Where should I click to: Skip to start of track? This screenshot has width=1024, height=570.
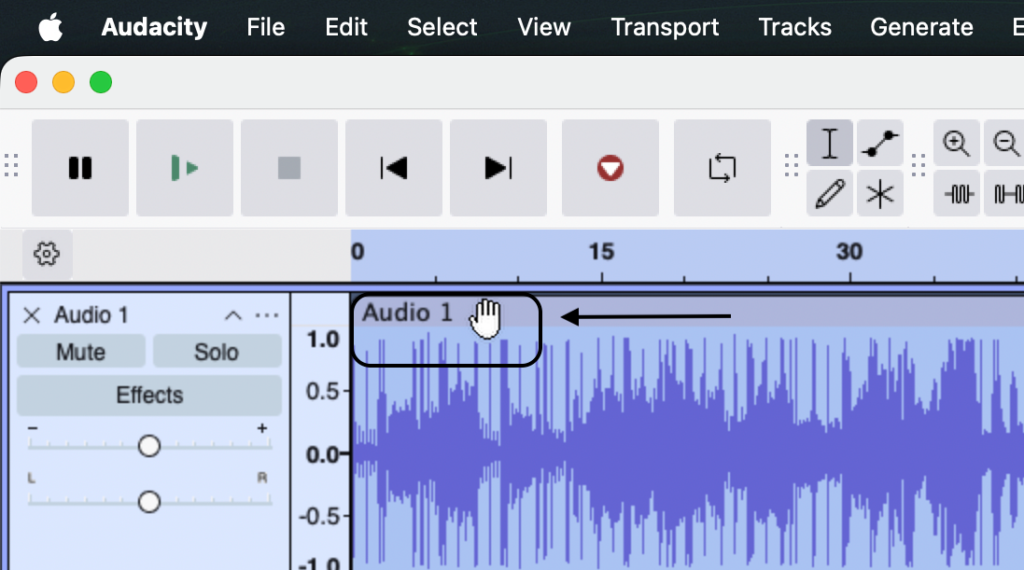pyautogui.click(x=394, y=168)
